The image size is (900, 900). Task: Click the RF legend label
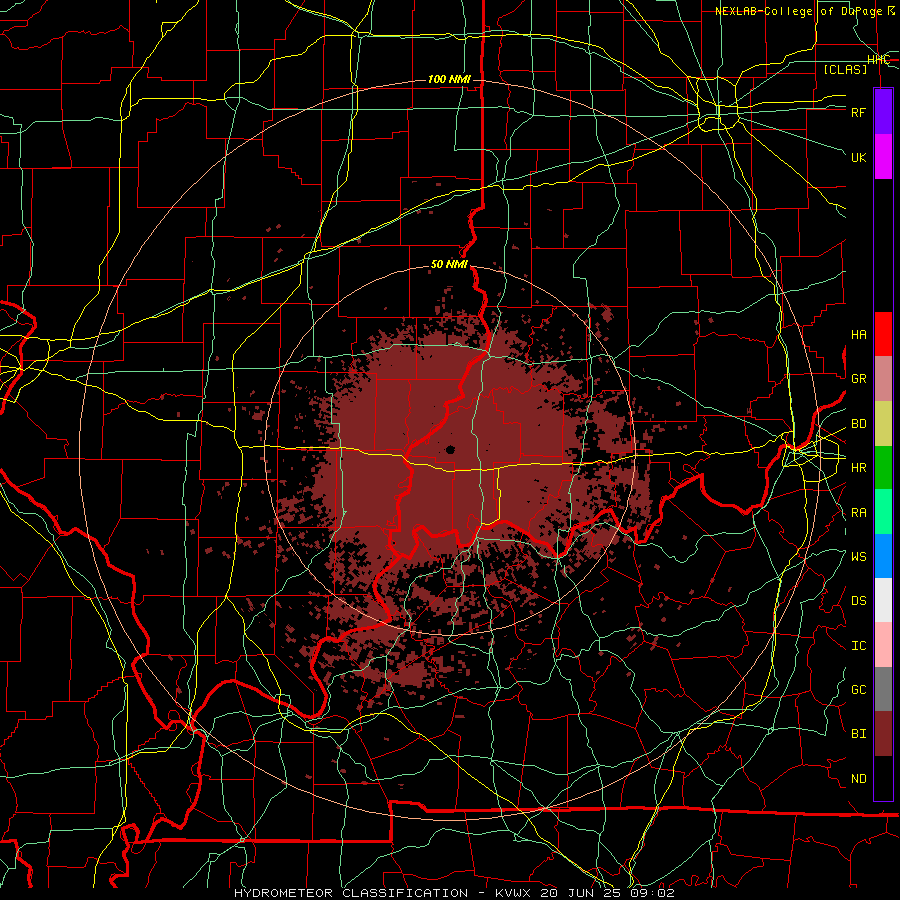(858, 112)
